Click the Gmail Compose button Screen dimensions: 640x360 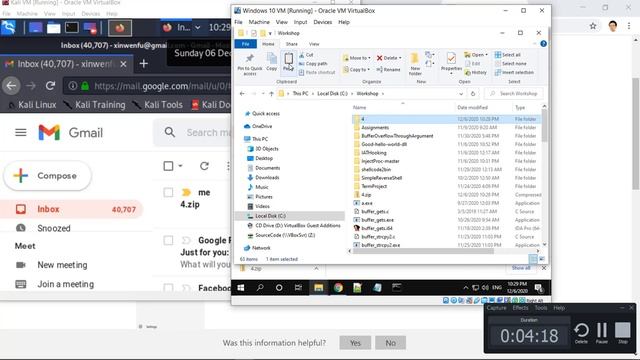tap(48, 176)
